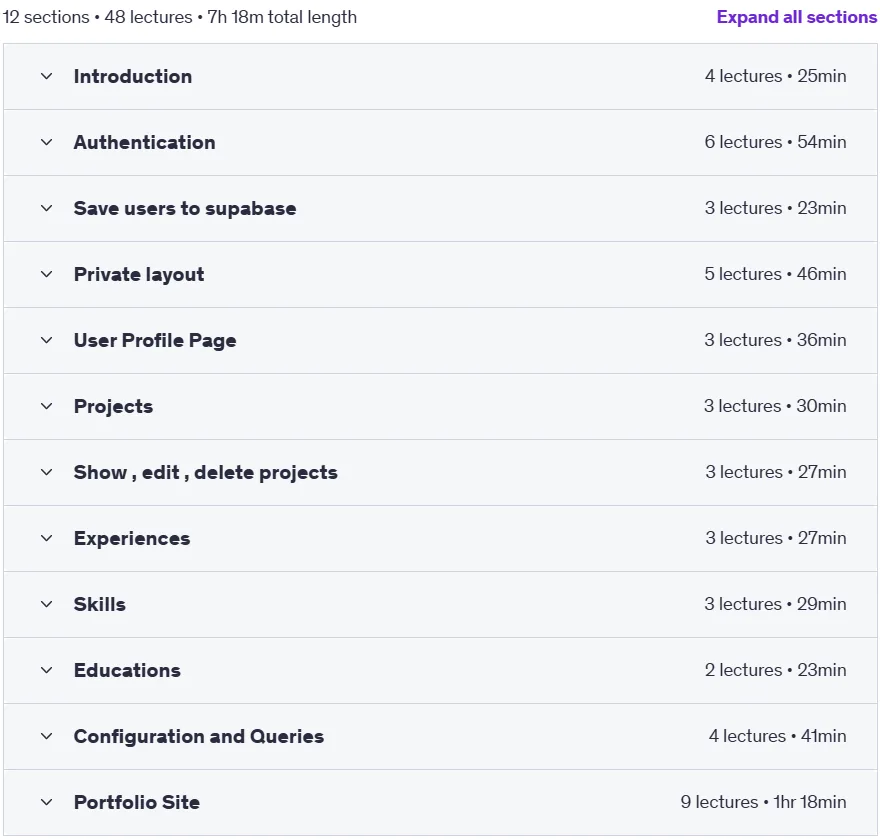The height and width of the screenshot is (839, 880).
Task: Expand chevron for Educations section
Action: pos(47,670)
